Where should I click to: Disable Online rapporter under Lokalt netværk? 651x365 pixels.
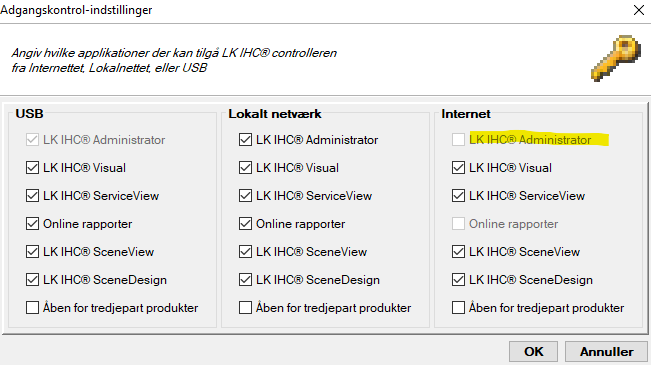(245, 224)
